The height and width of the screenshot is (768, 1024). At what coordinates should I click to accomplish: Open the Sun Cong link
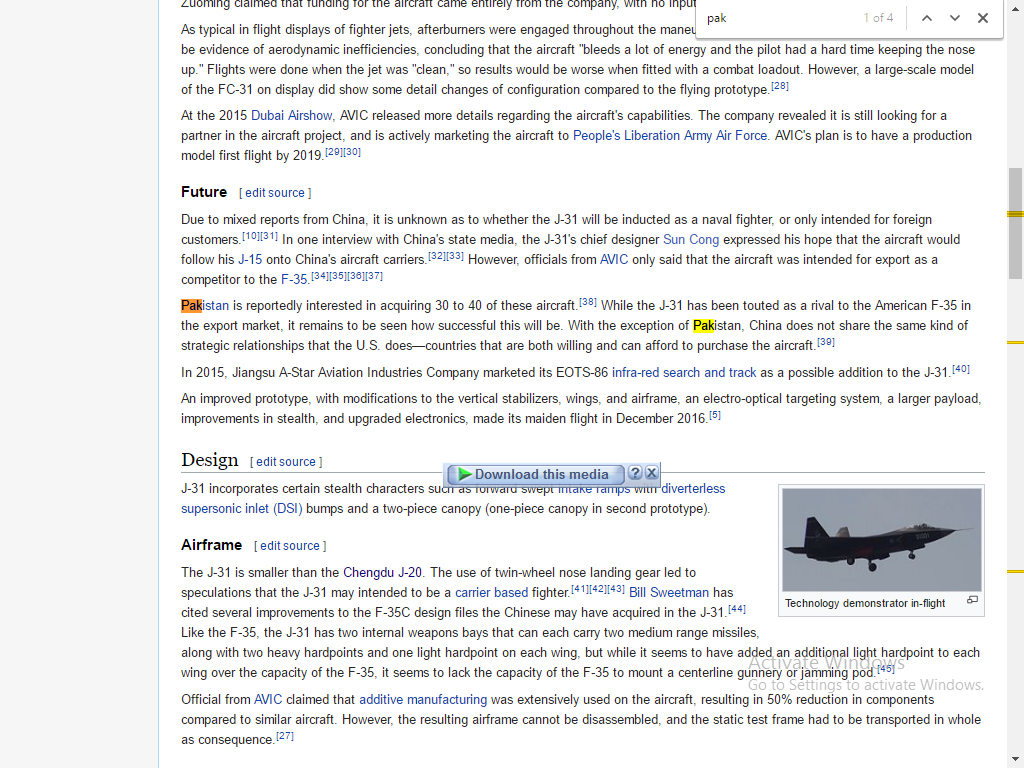tap(691, 240)
